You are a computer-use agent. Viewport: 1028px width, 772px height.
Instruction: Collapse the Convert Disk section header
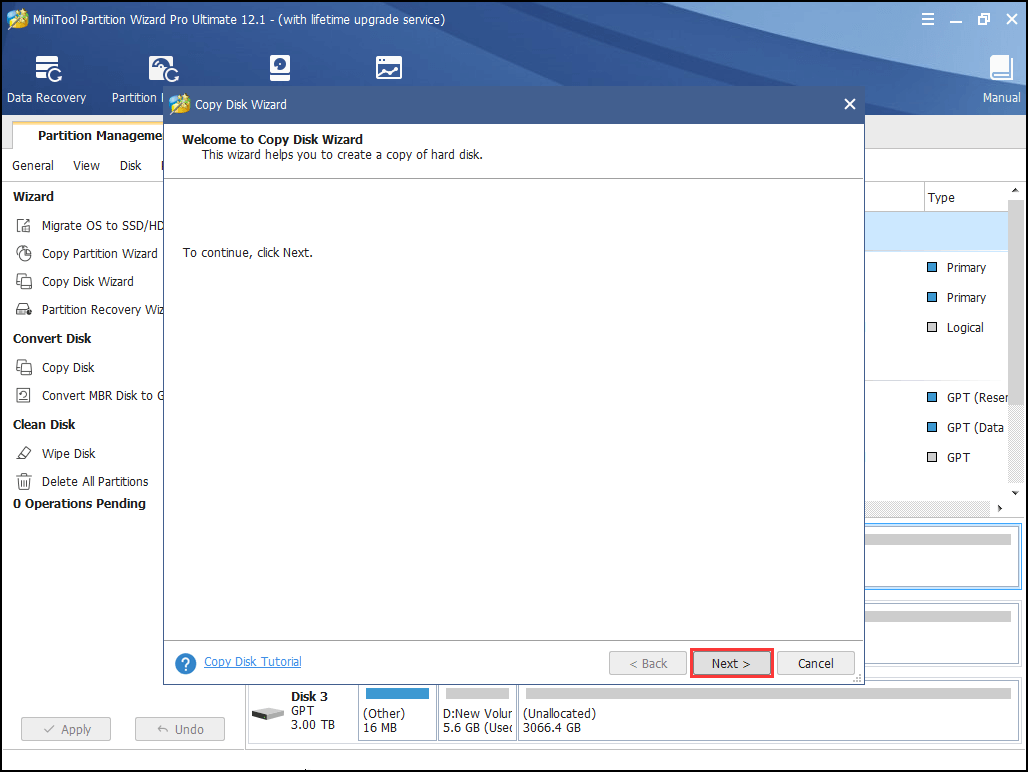tap(52, 339)
